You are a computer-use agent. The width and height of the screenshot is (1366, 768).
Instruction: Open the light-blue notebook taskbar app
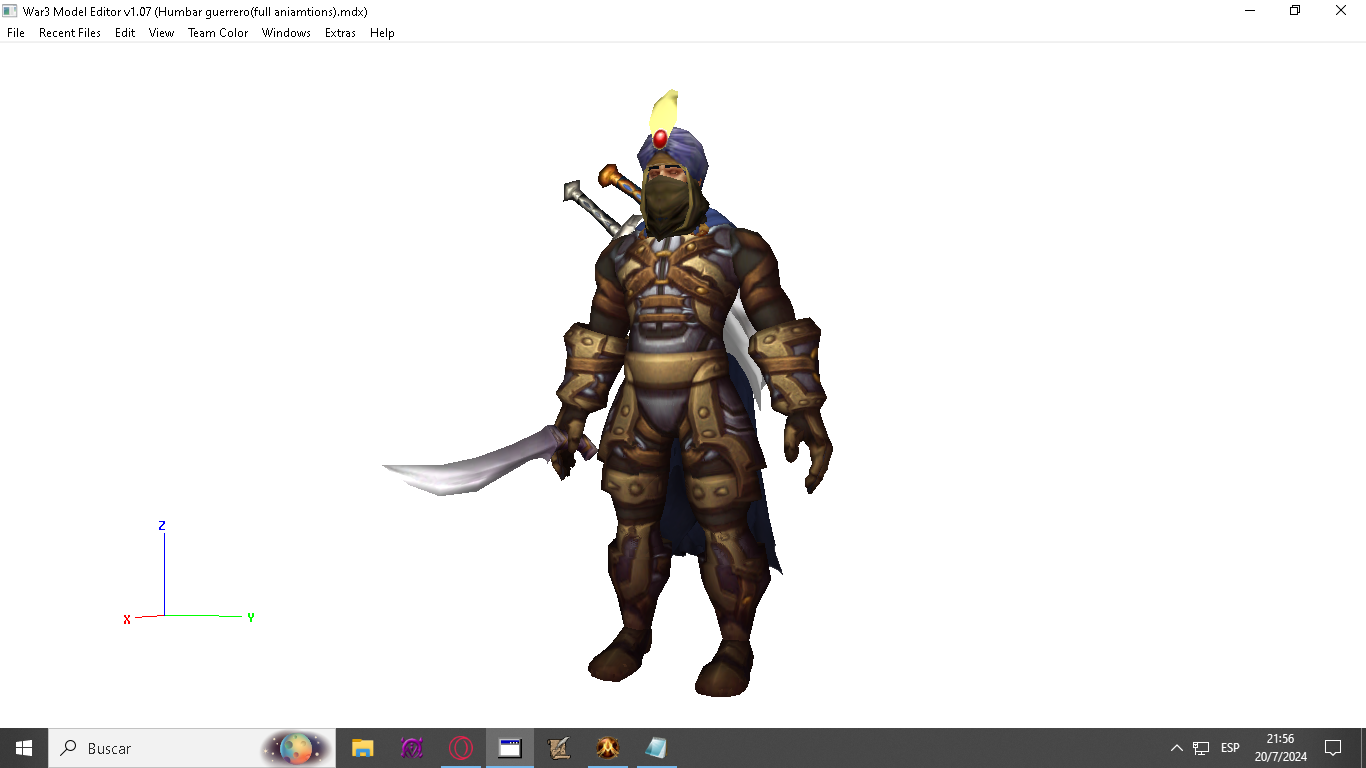click(x=656, y=748)
